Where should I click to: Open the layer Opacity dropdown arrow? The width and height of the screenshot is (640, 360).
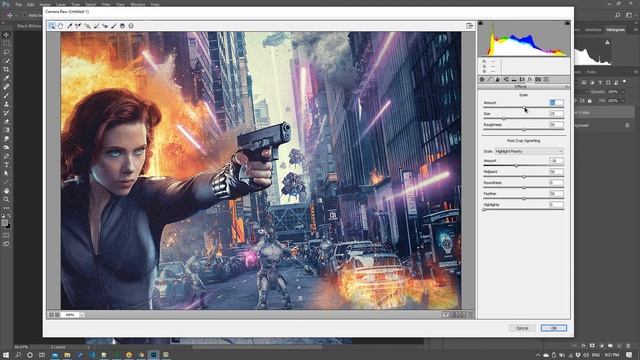pos(622,92)
